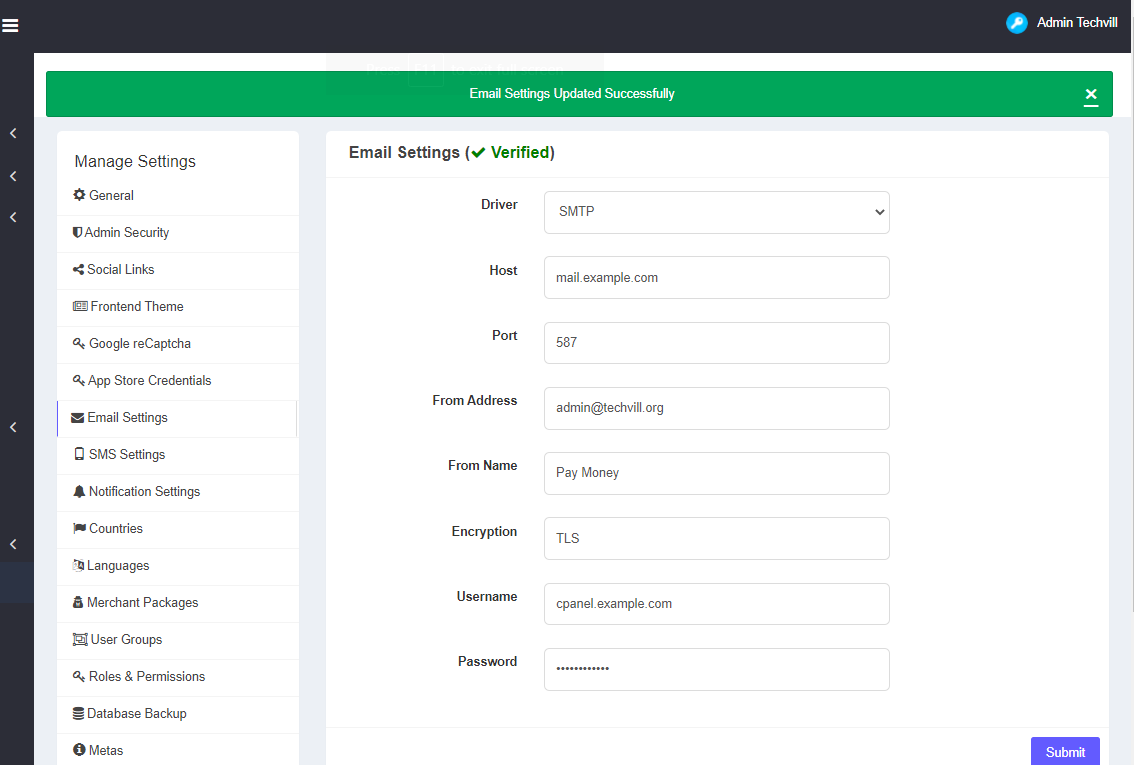Expand the bottom-most sidebar chevron
Viewport: 1134px width, 765px height.
click(x=13, y=545)
